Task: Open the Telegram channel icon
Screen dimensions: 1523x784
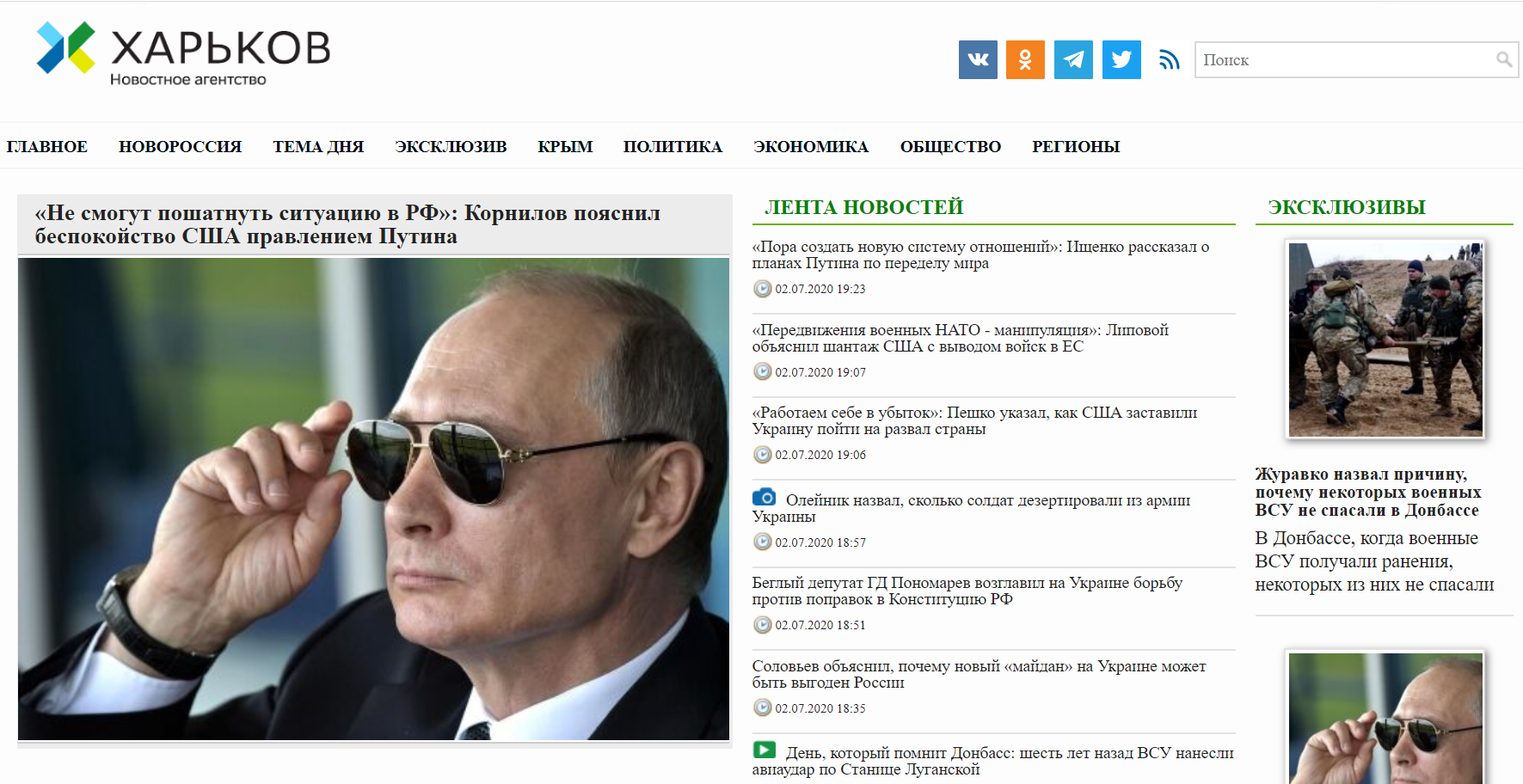Action: click(x=1073, y=59)
